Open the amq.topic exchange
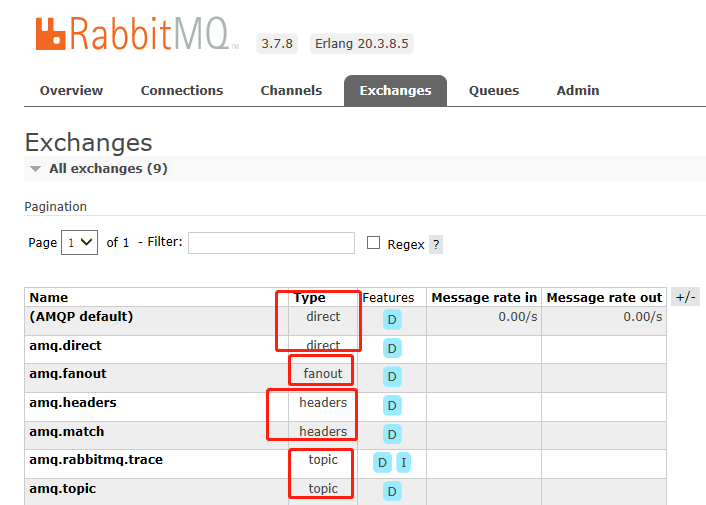Viewport: 706px width, 505px height. click(x=63, y=488)
